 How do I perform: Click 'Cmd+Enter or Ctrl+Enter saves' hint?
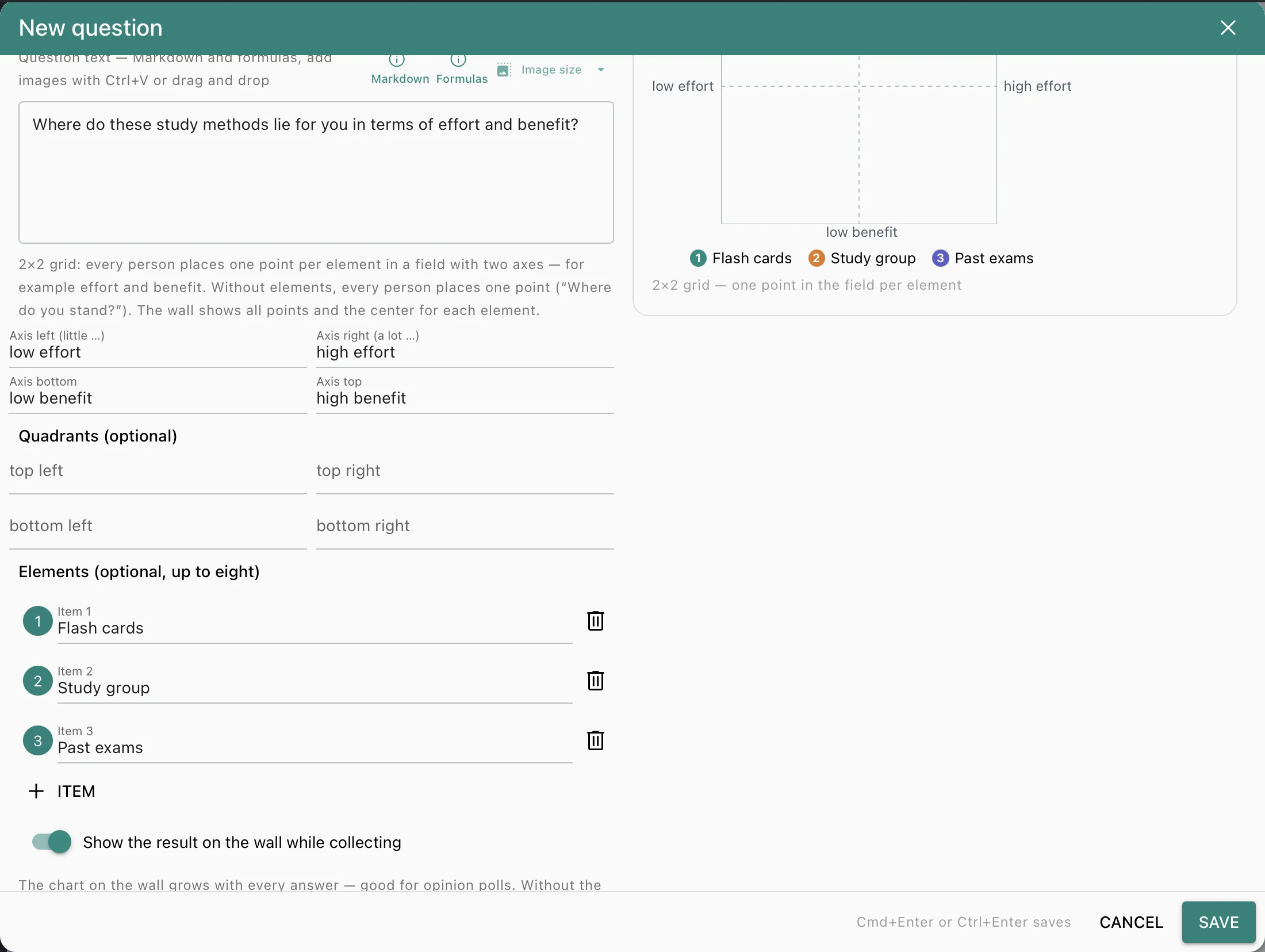coord(964,922)
